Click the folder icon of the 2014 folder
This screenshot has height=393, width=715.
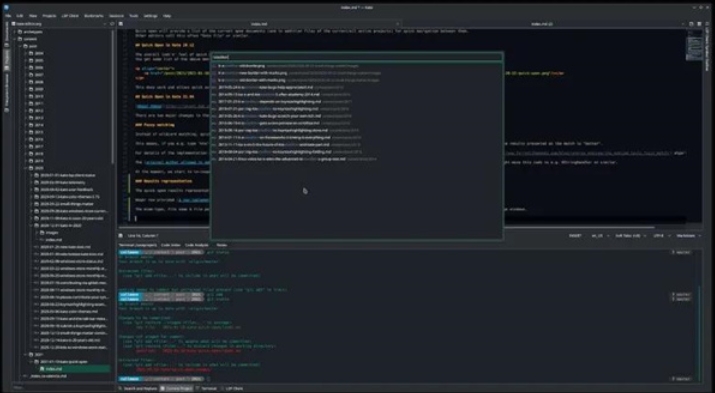[x=31, y=125]
